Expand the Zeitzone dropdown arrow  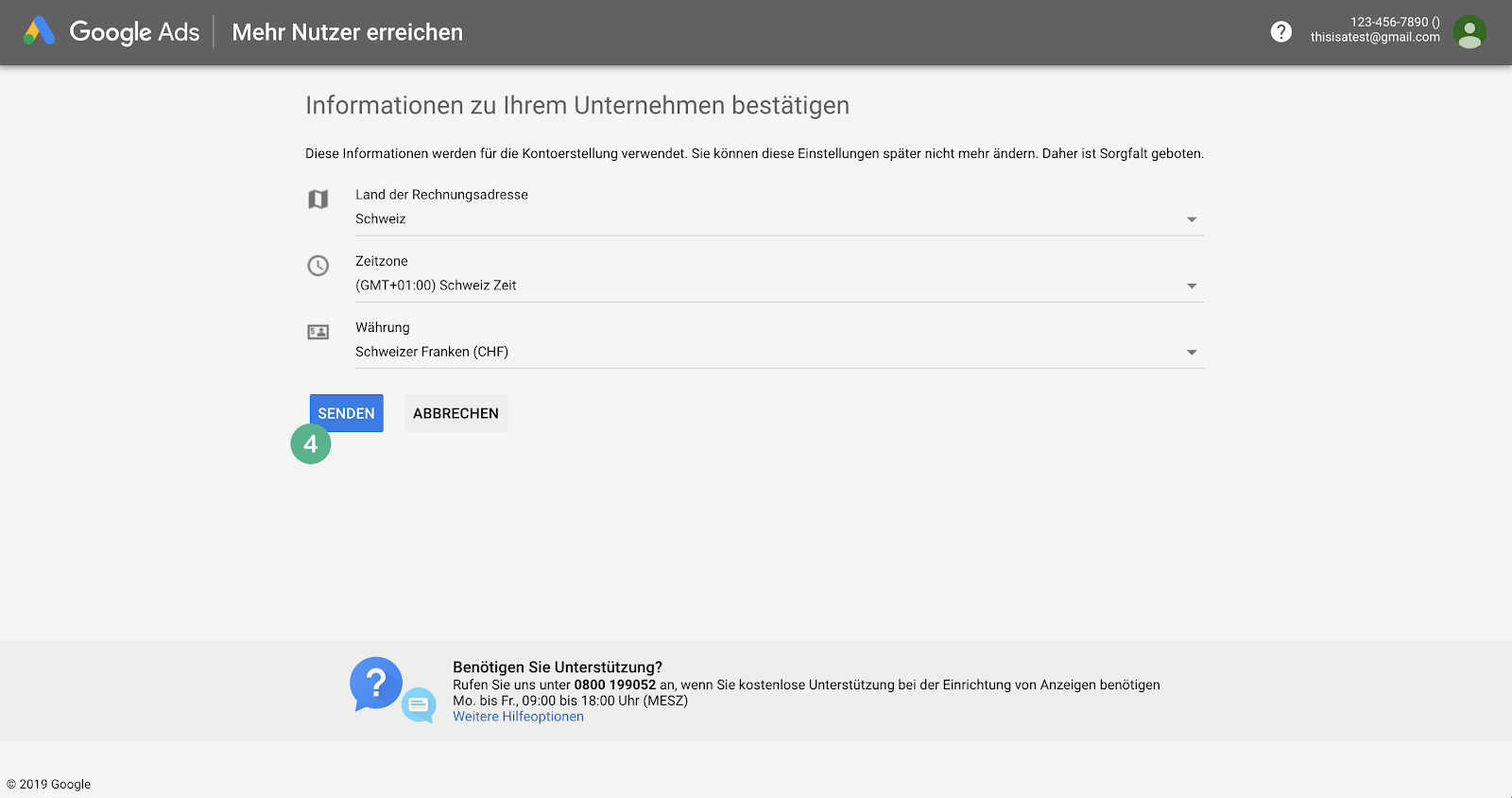pyautogui.click(x=1191, y=286)
